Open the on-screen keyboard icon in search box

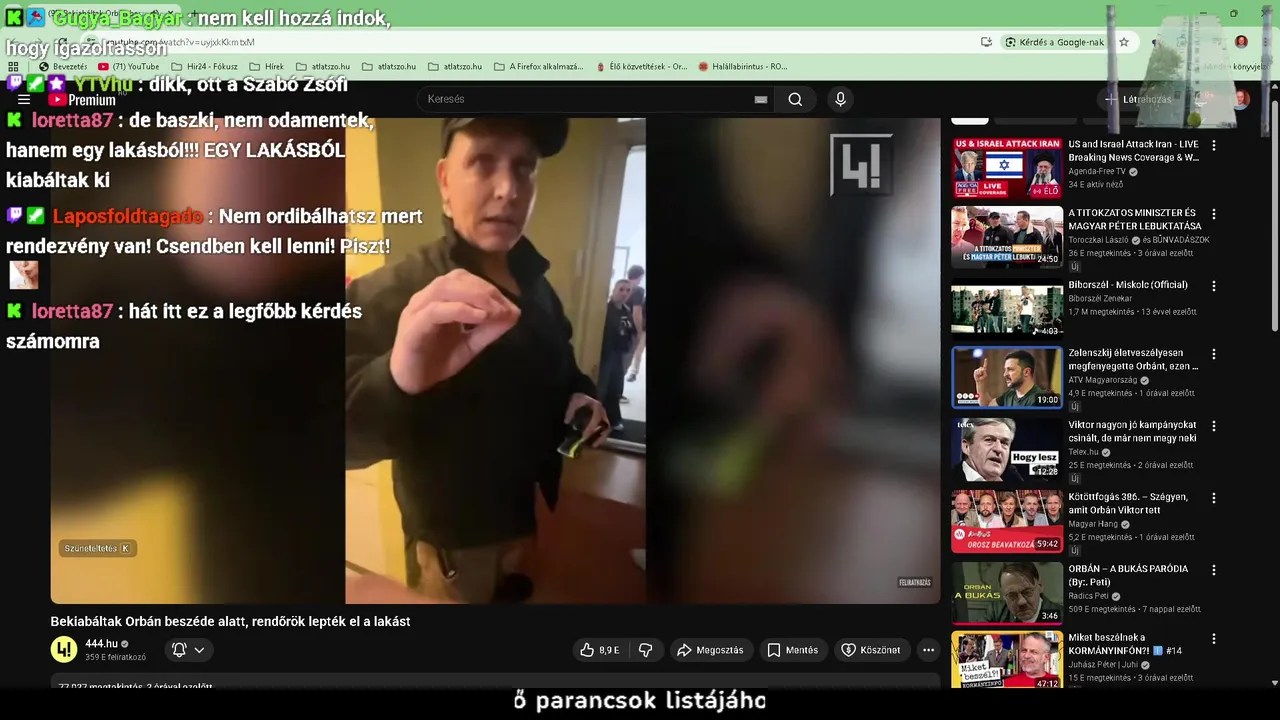point(761,99)
